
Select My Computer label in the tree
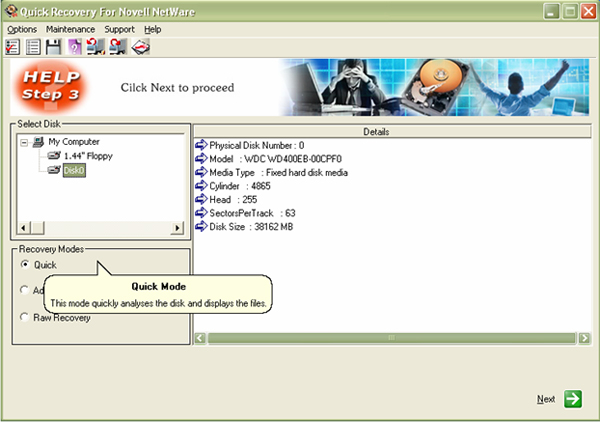coord(74,142)
